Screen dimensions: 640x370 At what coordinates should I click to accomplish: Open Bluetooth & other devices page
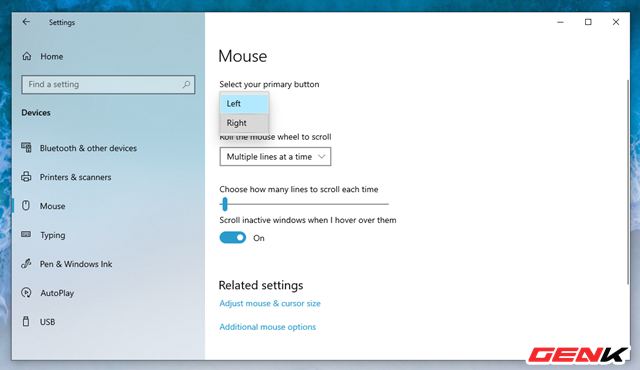coord(88,148)
